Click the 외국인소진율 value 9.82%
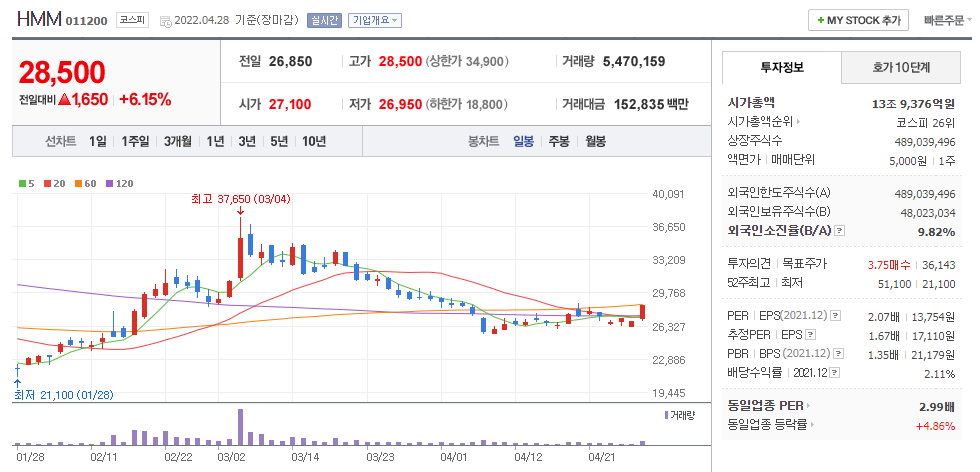This screenshot has width=980, height=472. [x=938, y=232]
